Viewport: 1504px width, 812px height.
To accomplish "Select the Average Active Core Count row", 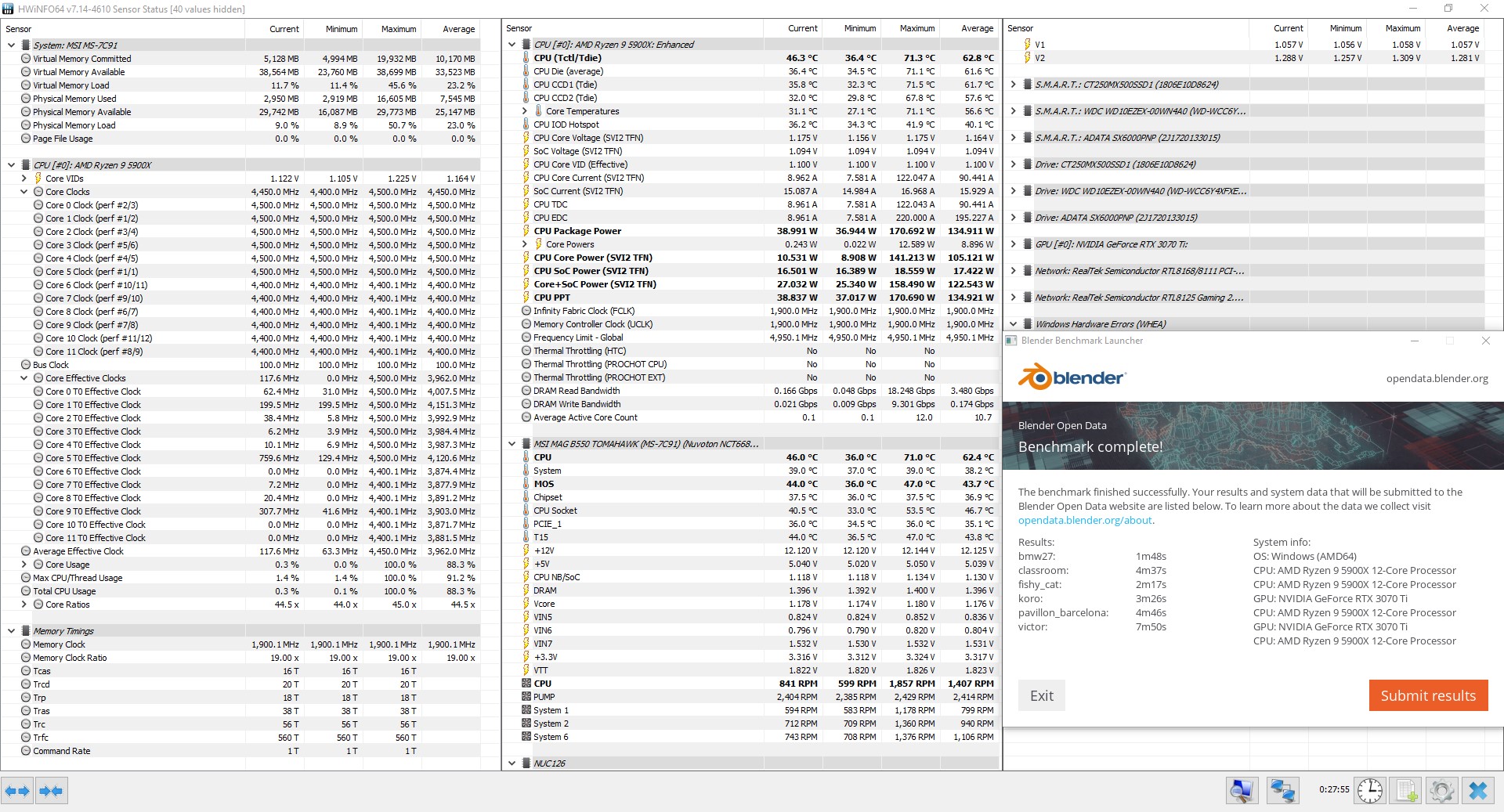I will (751, 417).
